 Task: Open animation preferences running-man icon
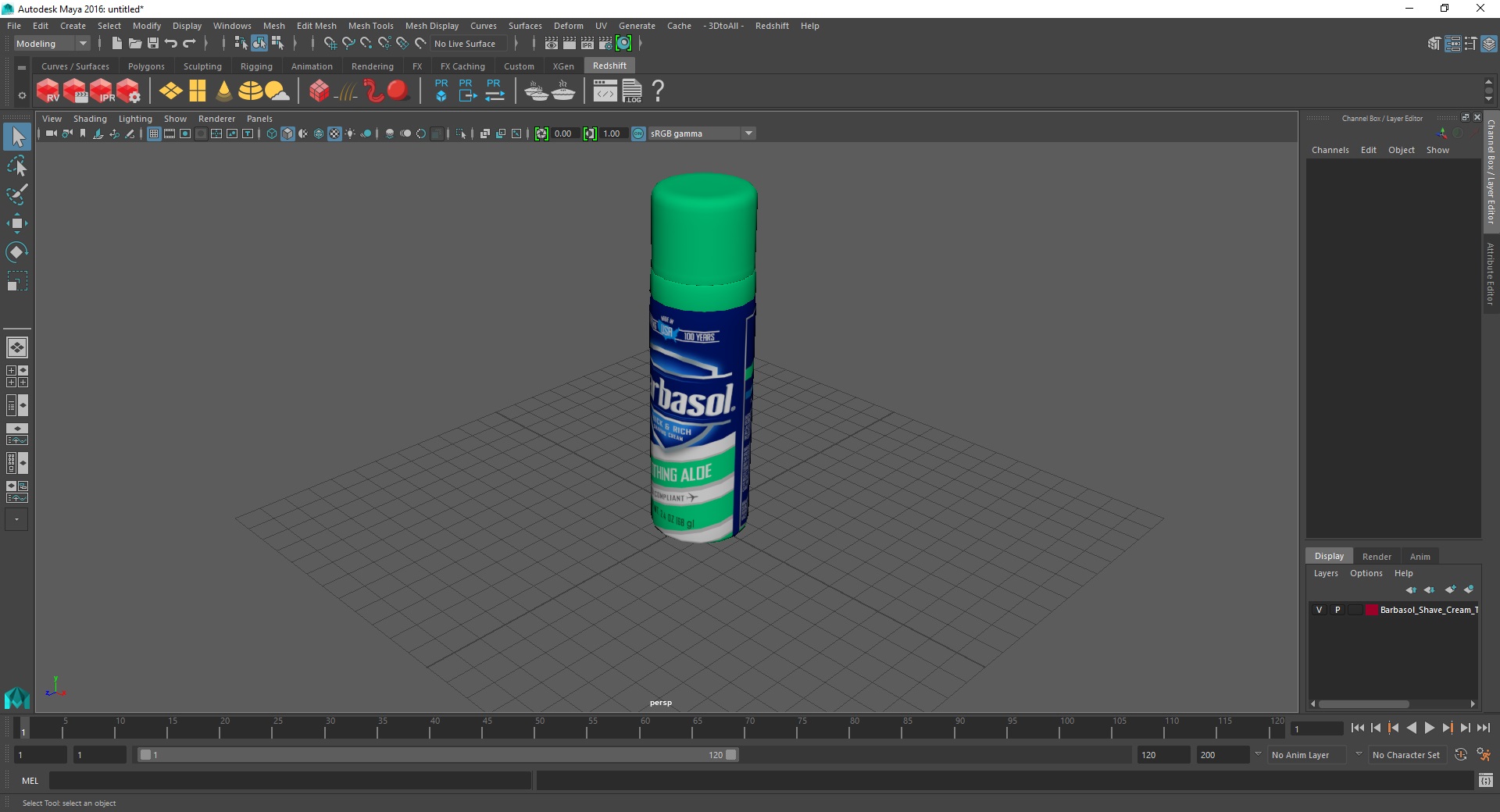pos(1484,755)
